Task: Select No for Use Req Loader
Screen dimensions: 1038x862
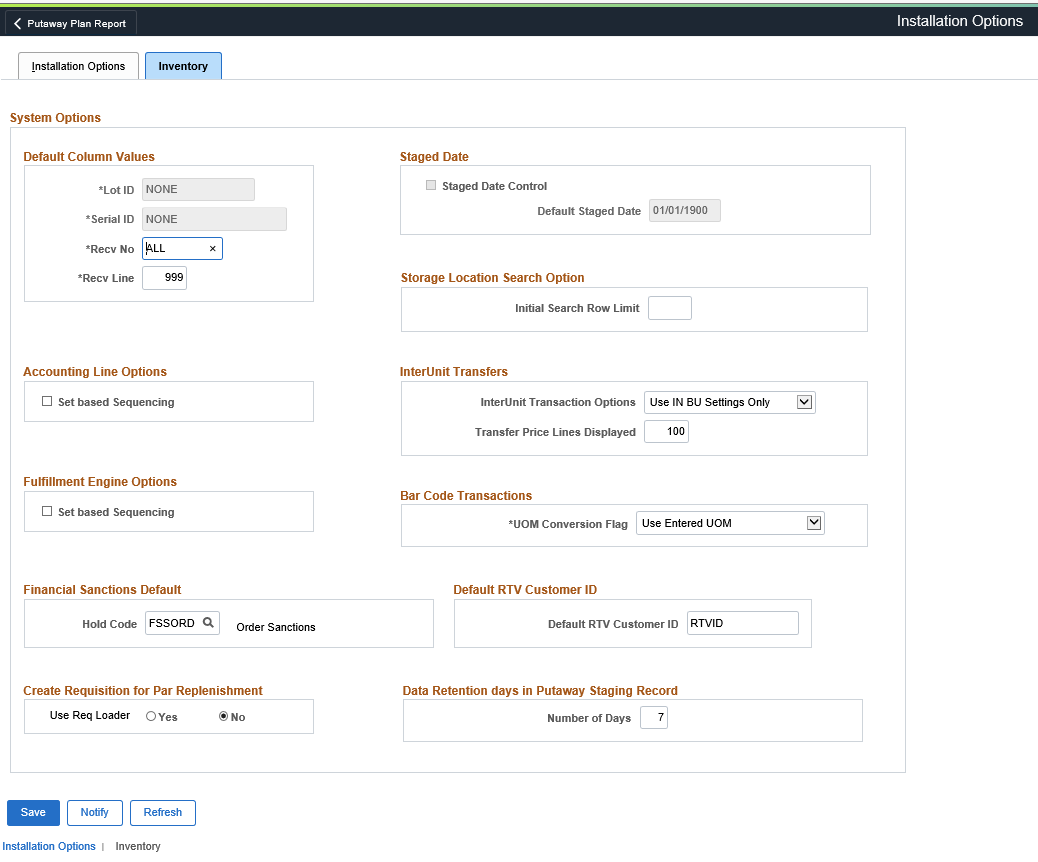Action: (x=224, y=717)
